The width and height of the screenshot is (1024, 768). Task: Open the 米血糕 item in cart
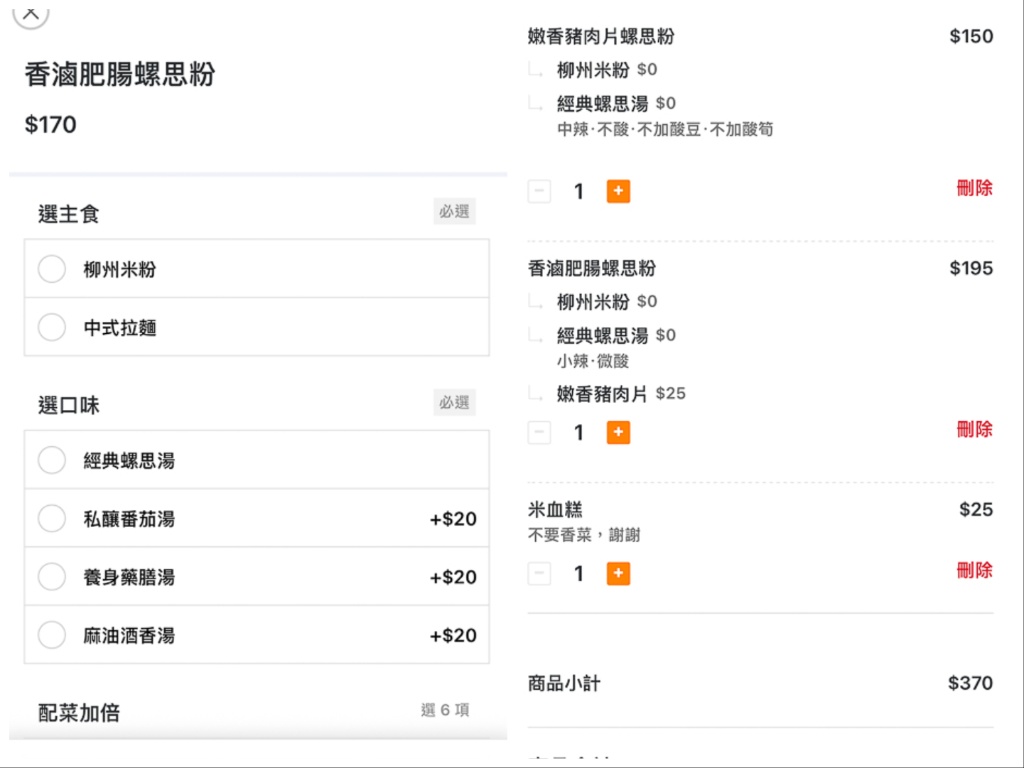(x=555, y=510)
